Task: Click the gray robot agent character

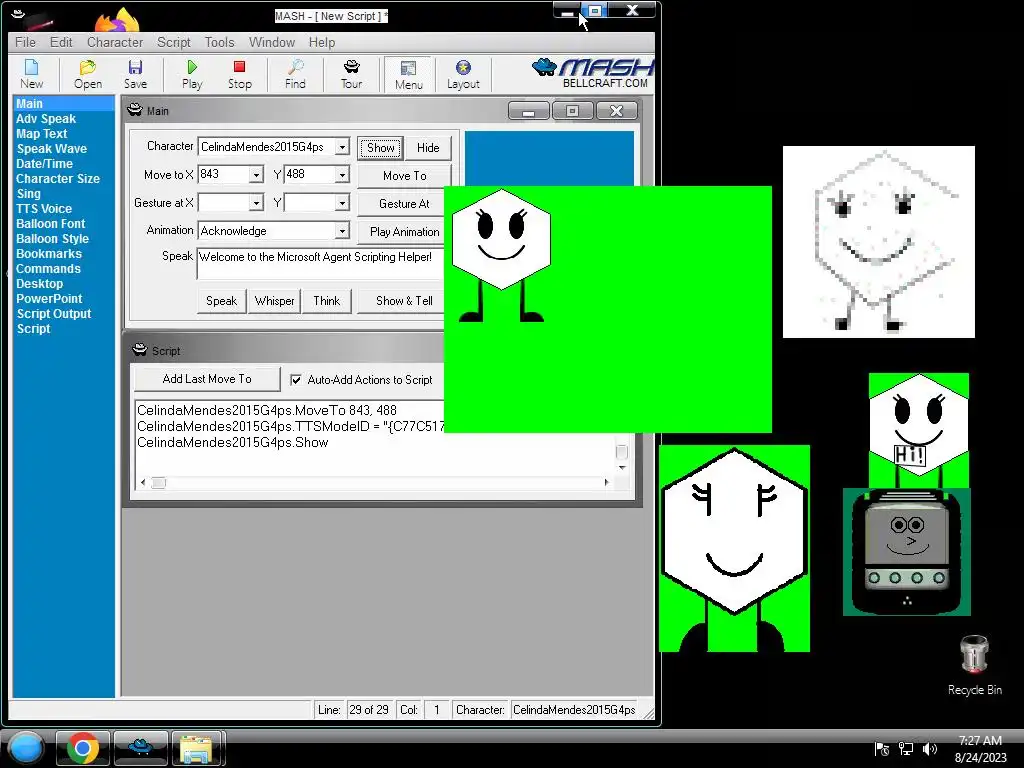Action: click(x=906, y=552)
